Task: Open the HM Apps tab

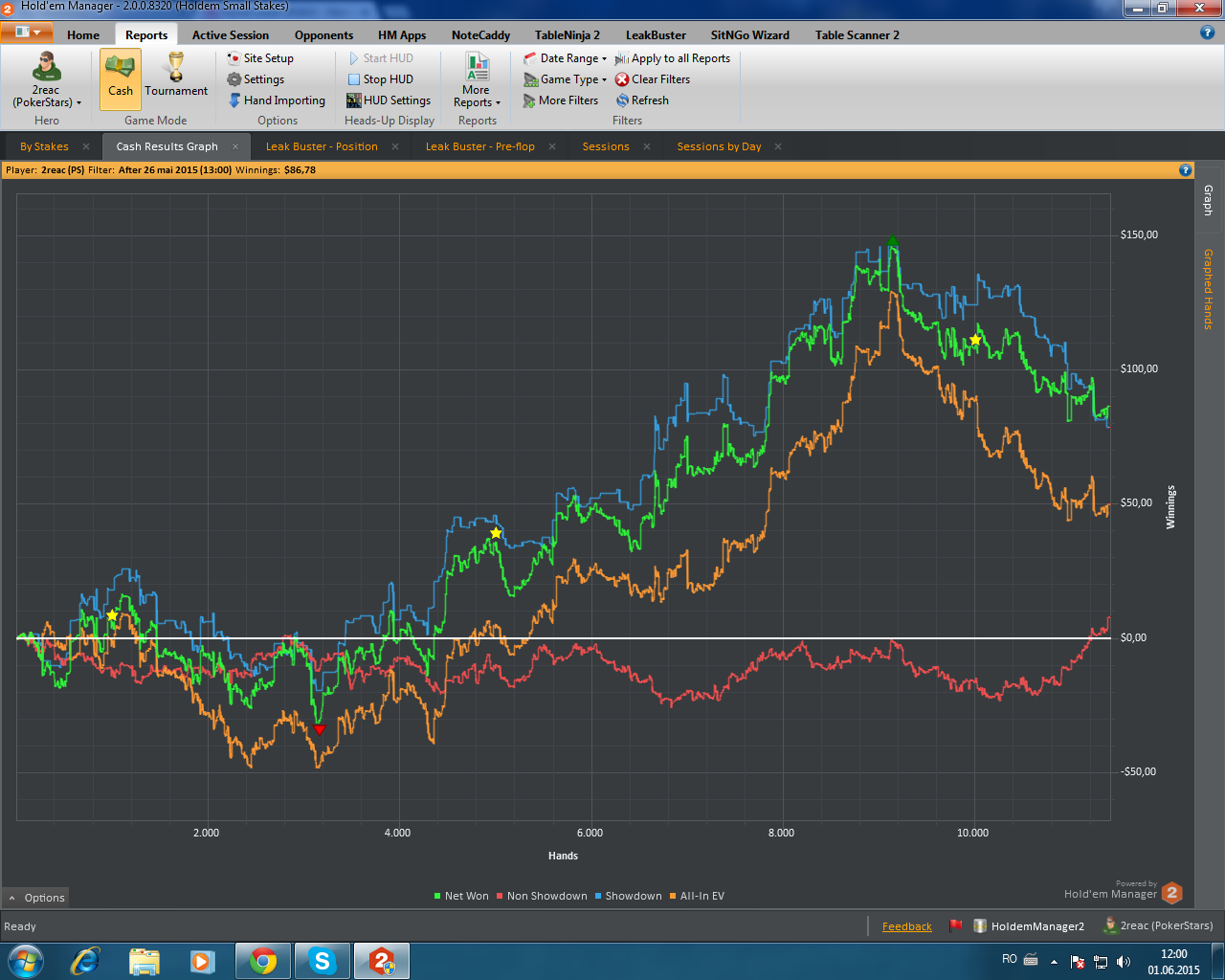Action: pos(402,35)
